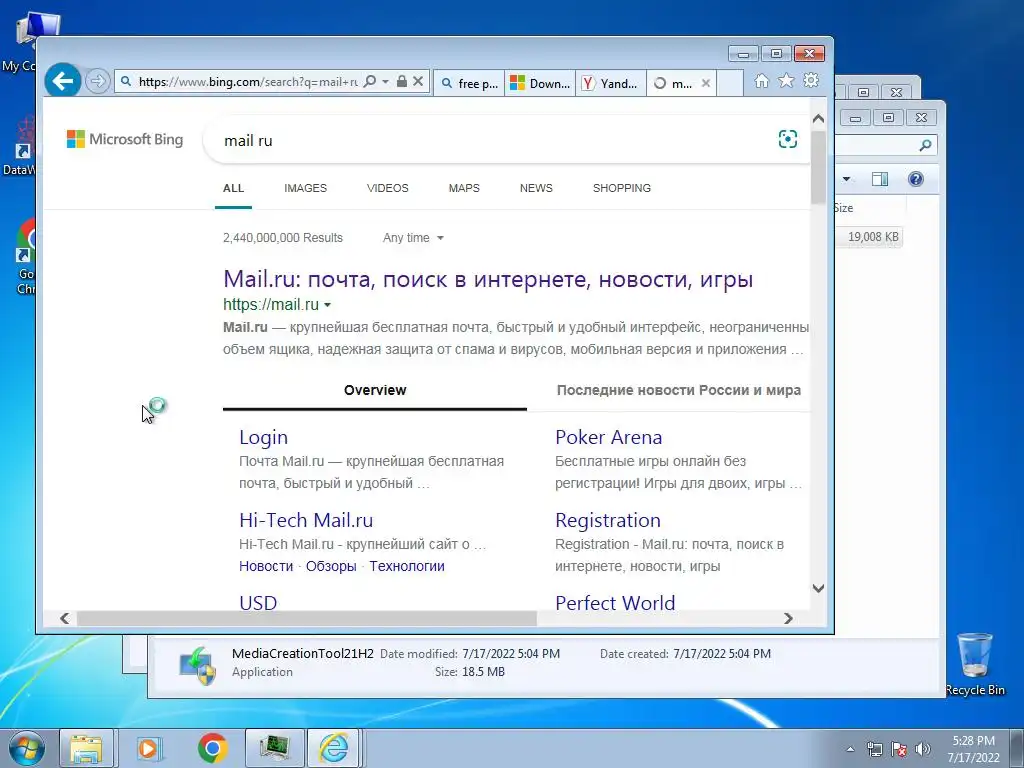Switch to IMAGES results
This screenshot has height=768, width=1024.
(305, 188)
